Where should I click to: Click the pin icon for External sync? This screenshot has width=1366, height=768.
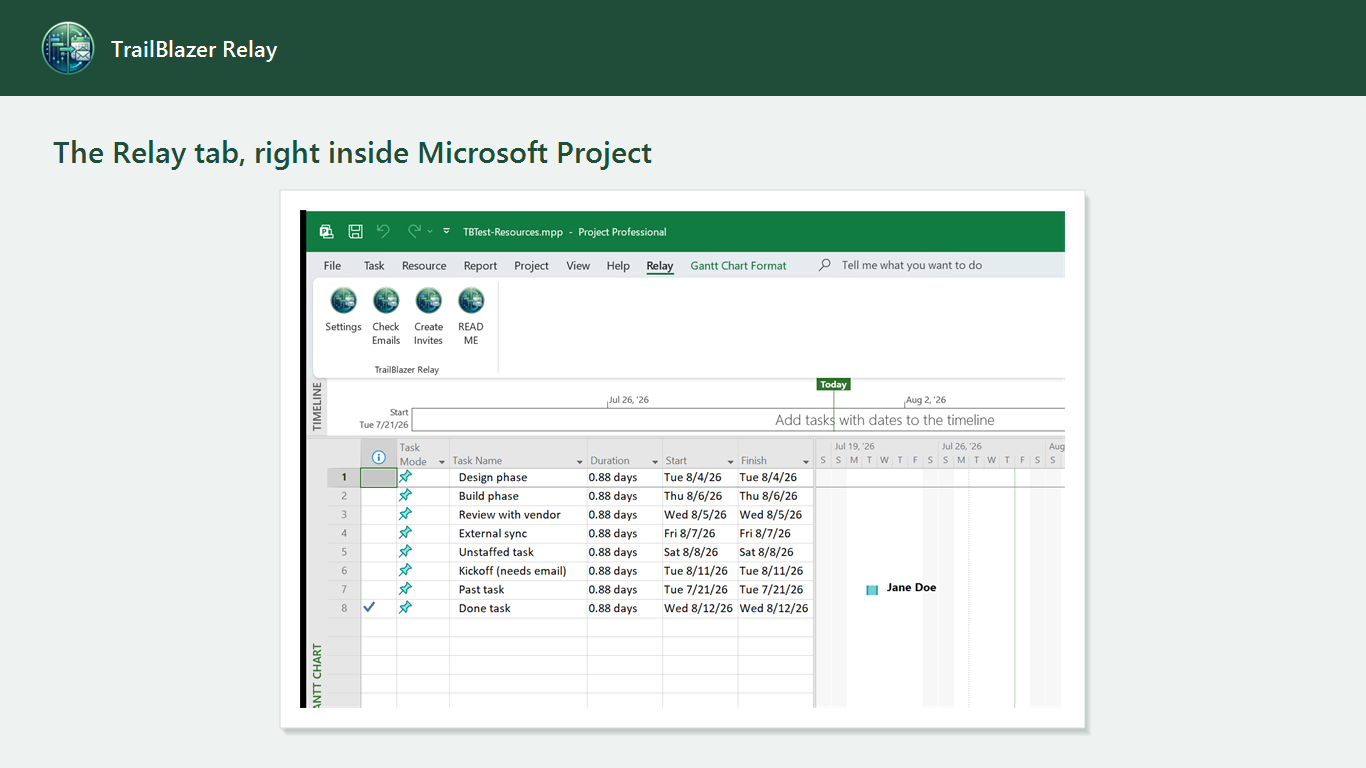(x=405, y=533)
